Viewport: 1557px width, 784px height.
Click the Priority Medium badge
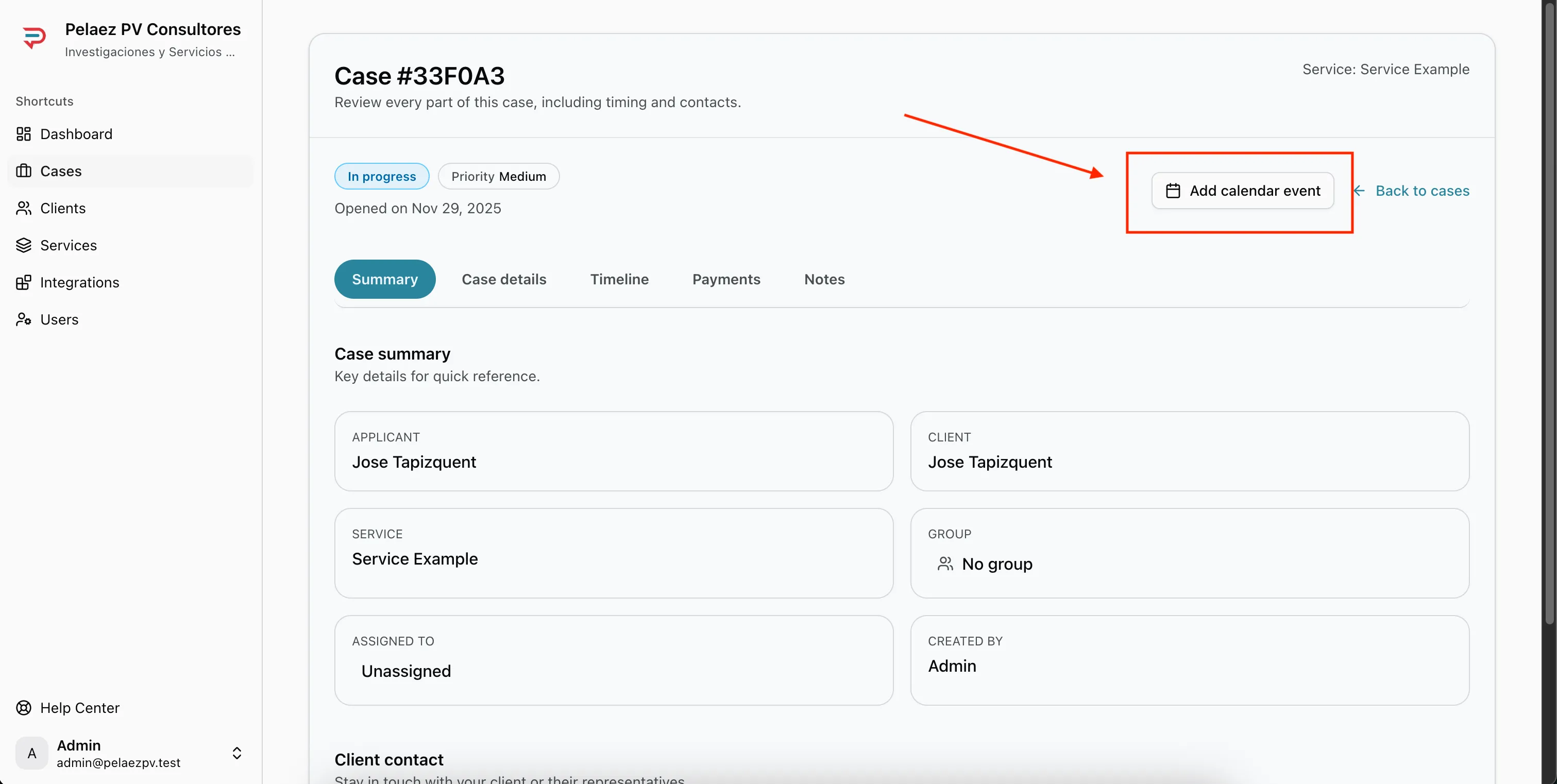[499, 176]
